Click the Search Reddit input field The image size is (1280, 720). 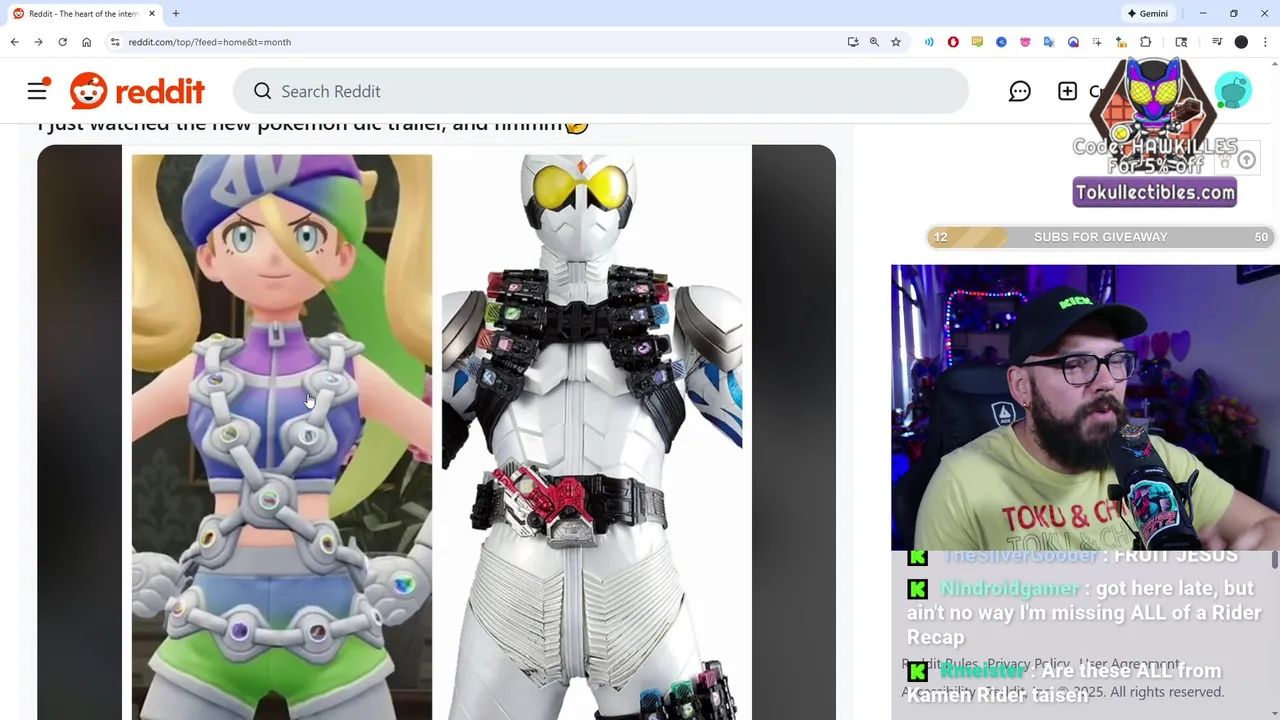pos(600,91)
